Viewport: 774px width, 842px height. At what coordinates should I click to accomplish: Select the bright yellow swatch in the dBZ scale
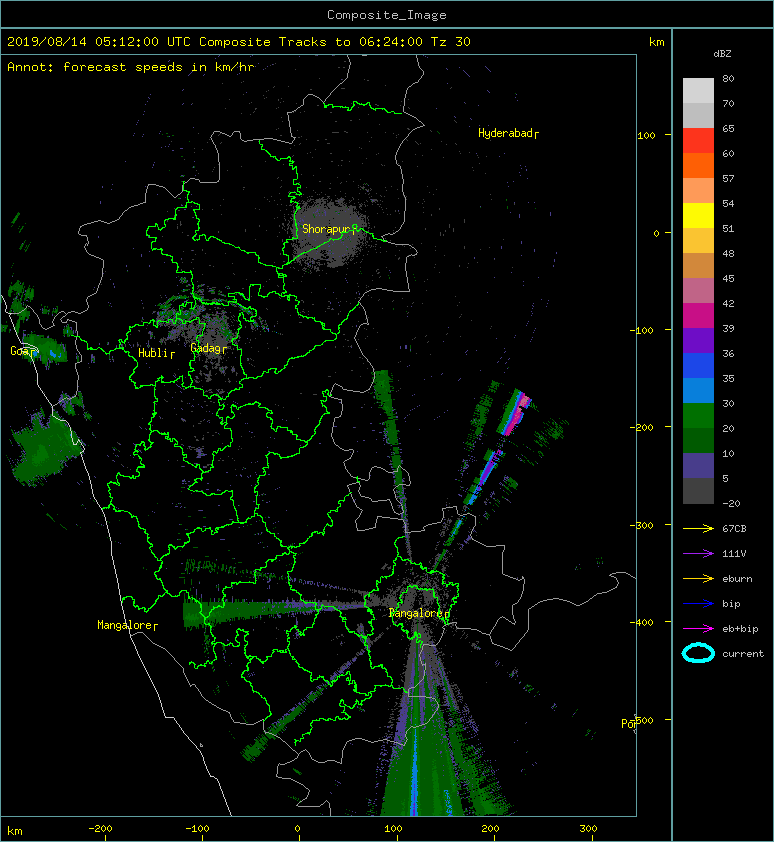pos(698,215)
